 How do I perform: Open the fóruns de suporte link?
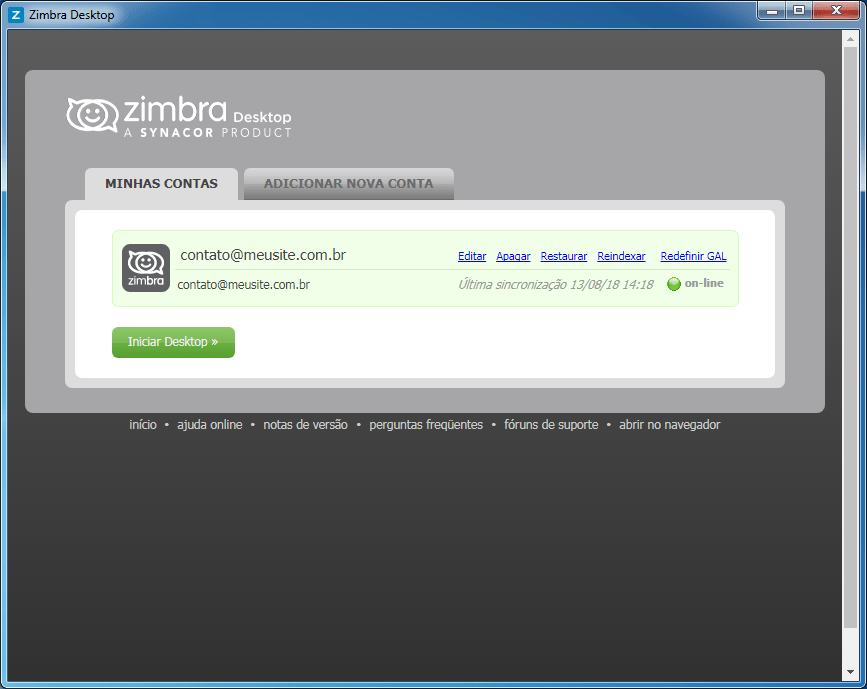tap(551, 425)
